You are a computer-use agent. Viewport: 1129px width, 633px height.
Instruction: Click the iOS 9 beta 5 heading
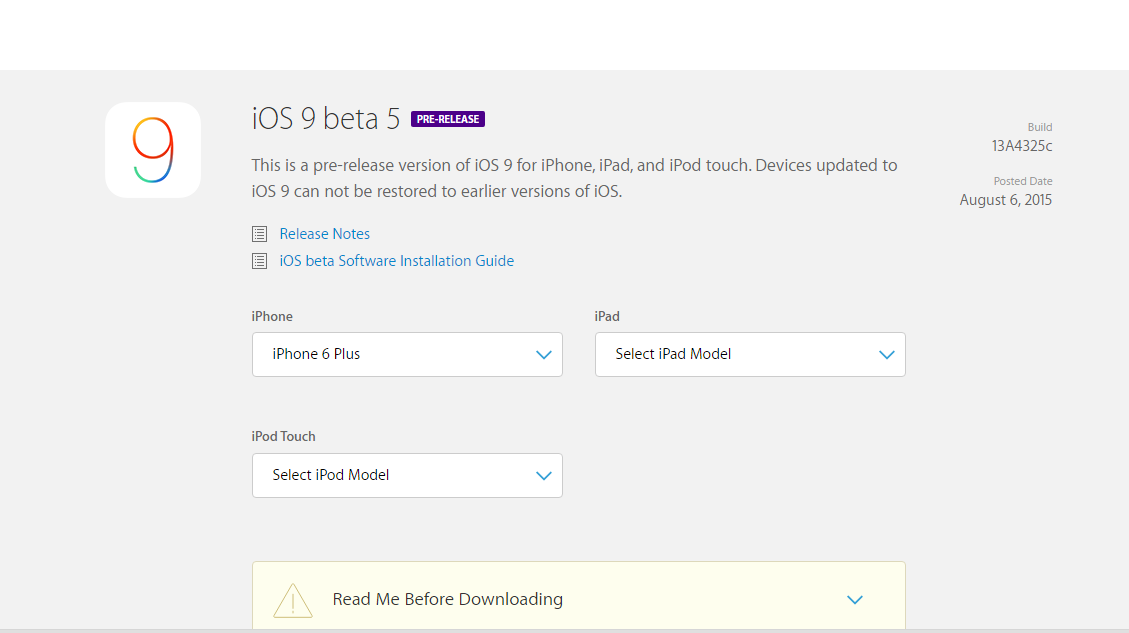click(325, 118)
